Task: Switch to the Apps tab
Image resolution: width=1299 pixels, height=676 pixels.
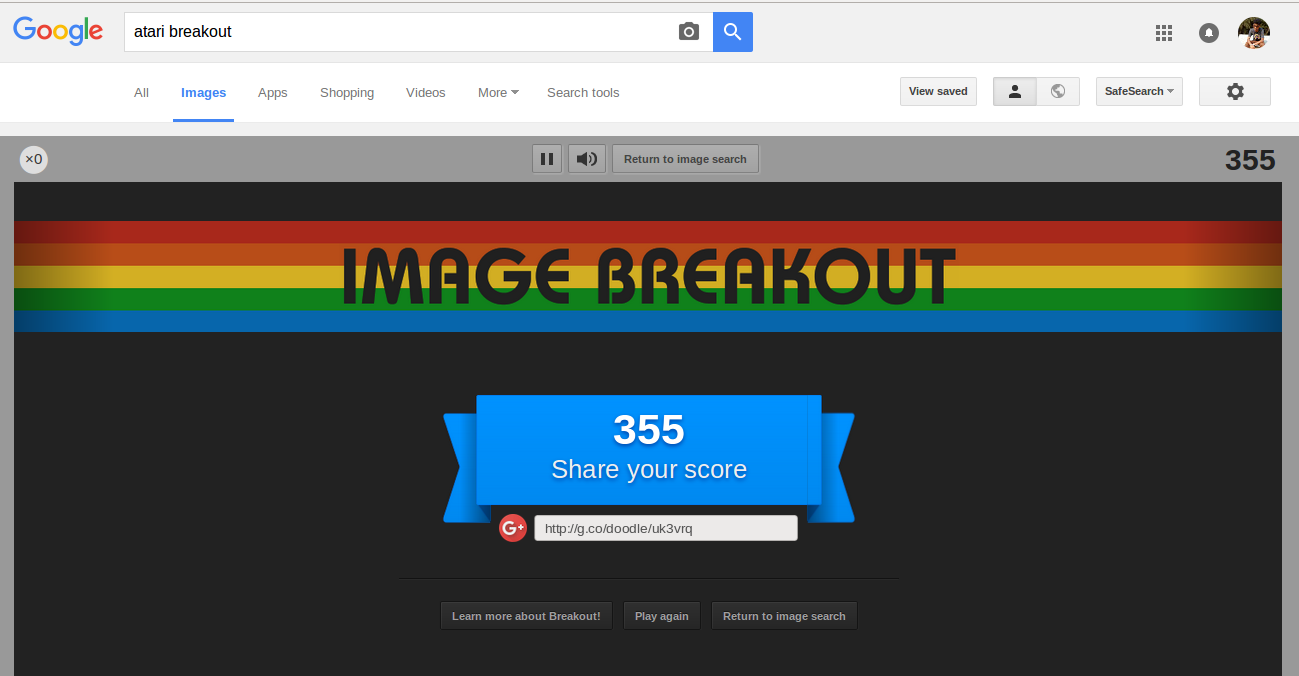Action: pos(272,93)
